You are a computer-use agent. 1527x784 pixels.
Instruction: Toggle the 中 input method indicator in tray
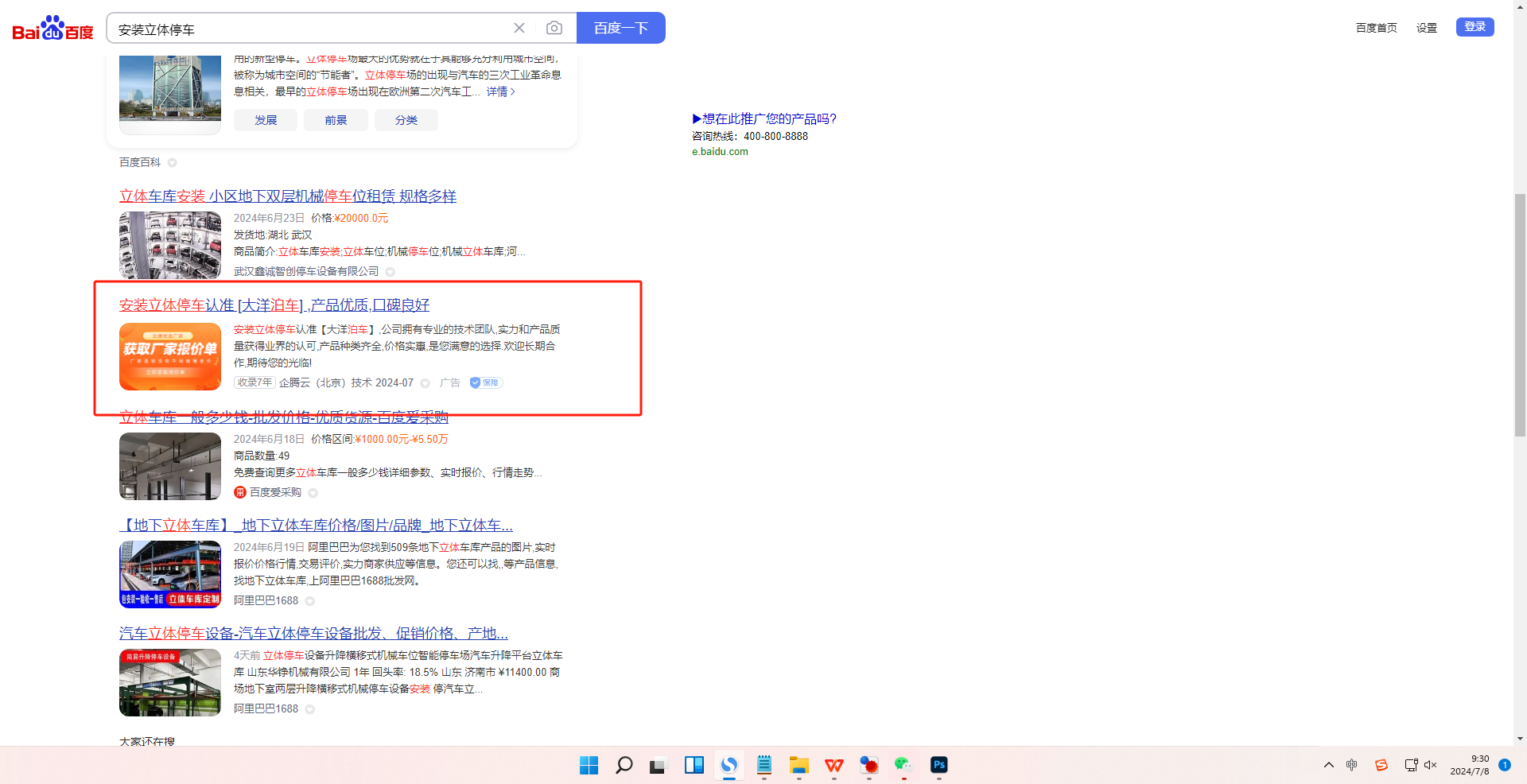(1352, 765)
